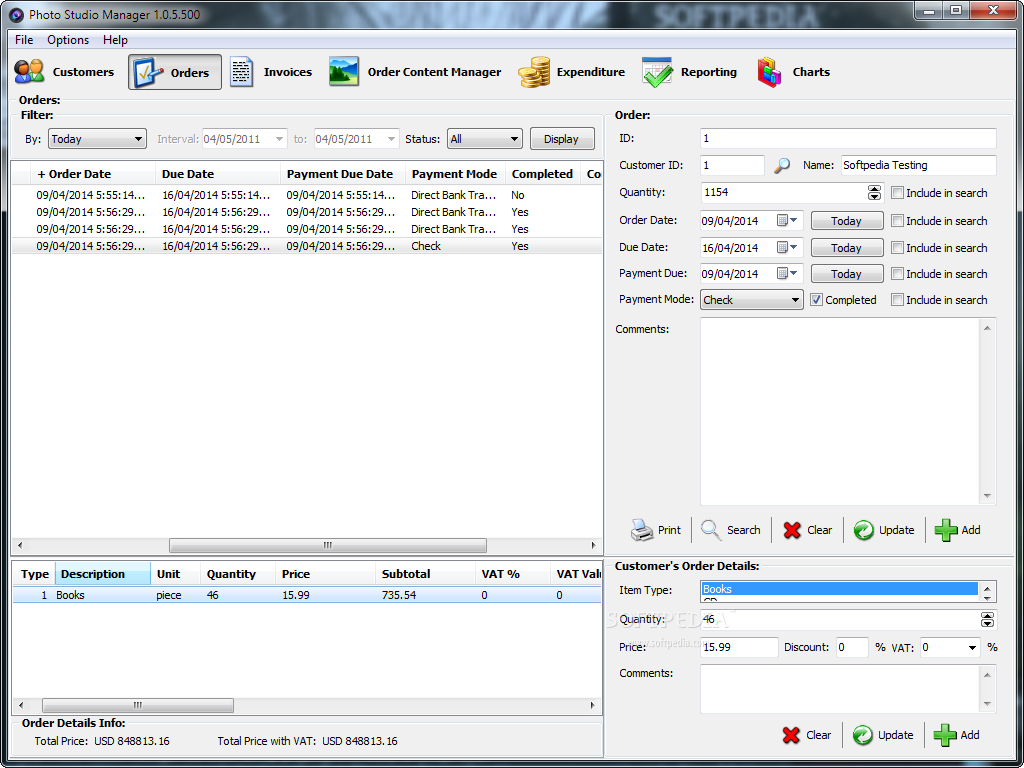Open Order Content Manager picture icon

coord(344,72)
